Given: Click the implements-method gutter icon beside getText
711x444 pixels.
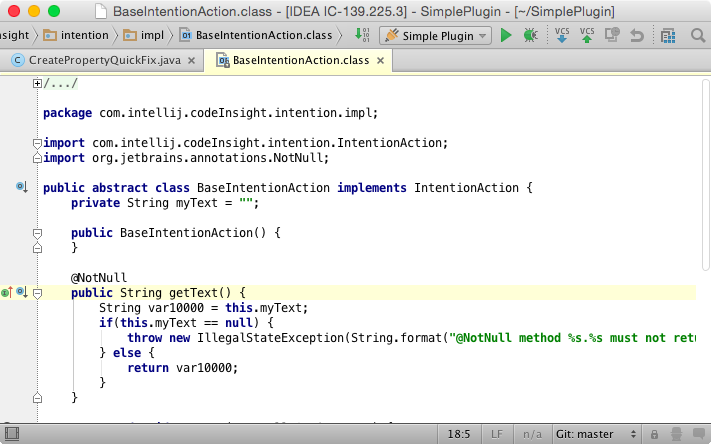Looking at the screenshot, I should pyautogui.click(x=7, y=292).
